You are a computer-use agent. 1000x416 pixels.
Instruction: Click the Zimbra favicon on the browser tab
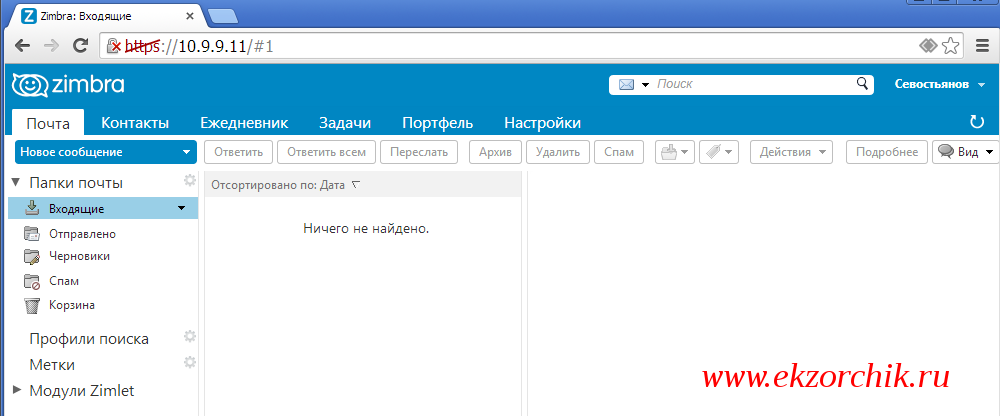tap(29, 17)
